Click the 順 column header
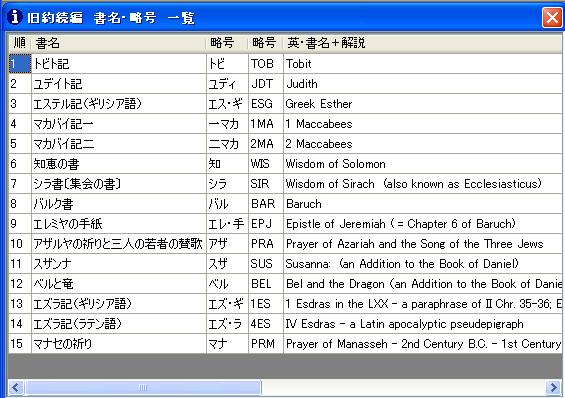The width and height of the screenshot is (565, 398). pyautogui.click(x=20, y=43)
